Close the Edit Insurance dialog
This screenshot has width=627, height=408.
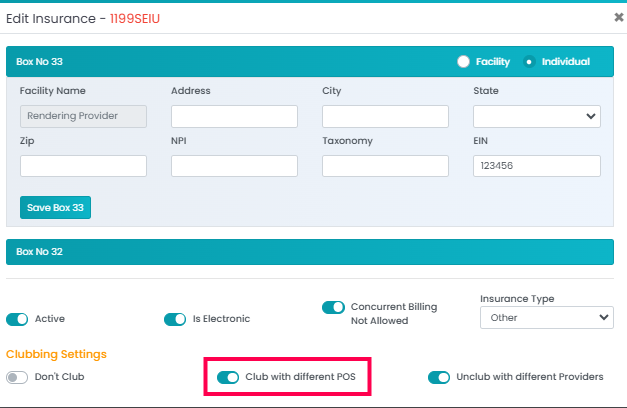pyautogui.click(x=618, y=17)
